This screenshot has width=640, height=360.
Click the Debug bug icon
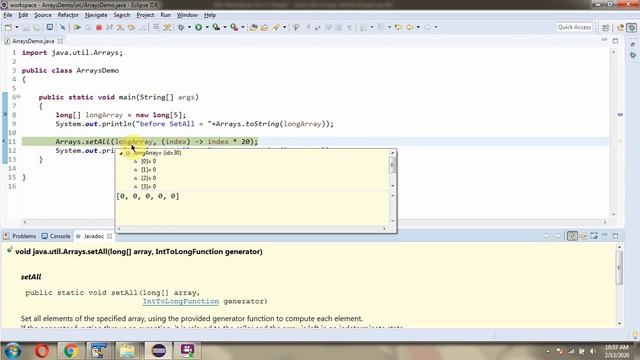pyautogui.click(x=181, y=27)
